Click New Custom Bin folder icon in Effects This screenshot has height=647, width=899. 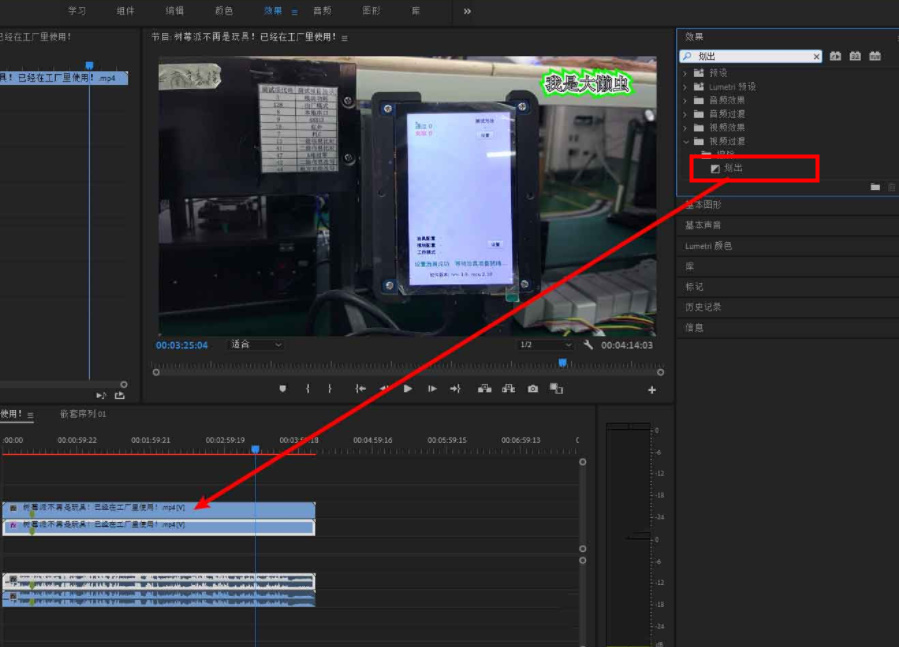click(875, 187)
